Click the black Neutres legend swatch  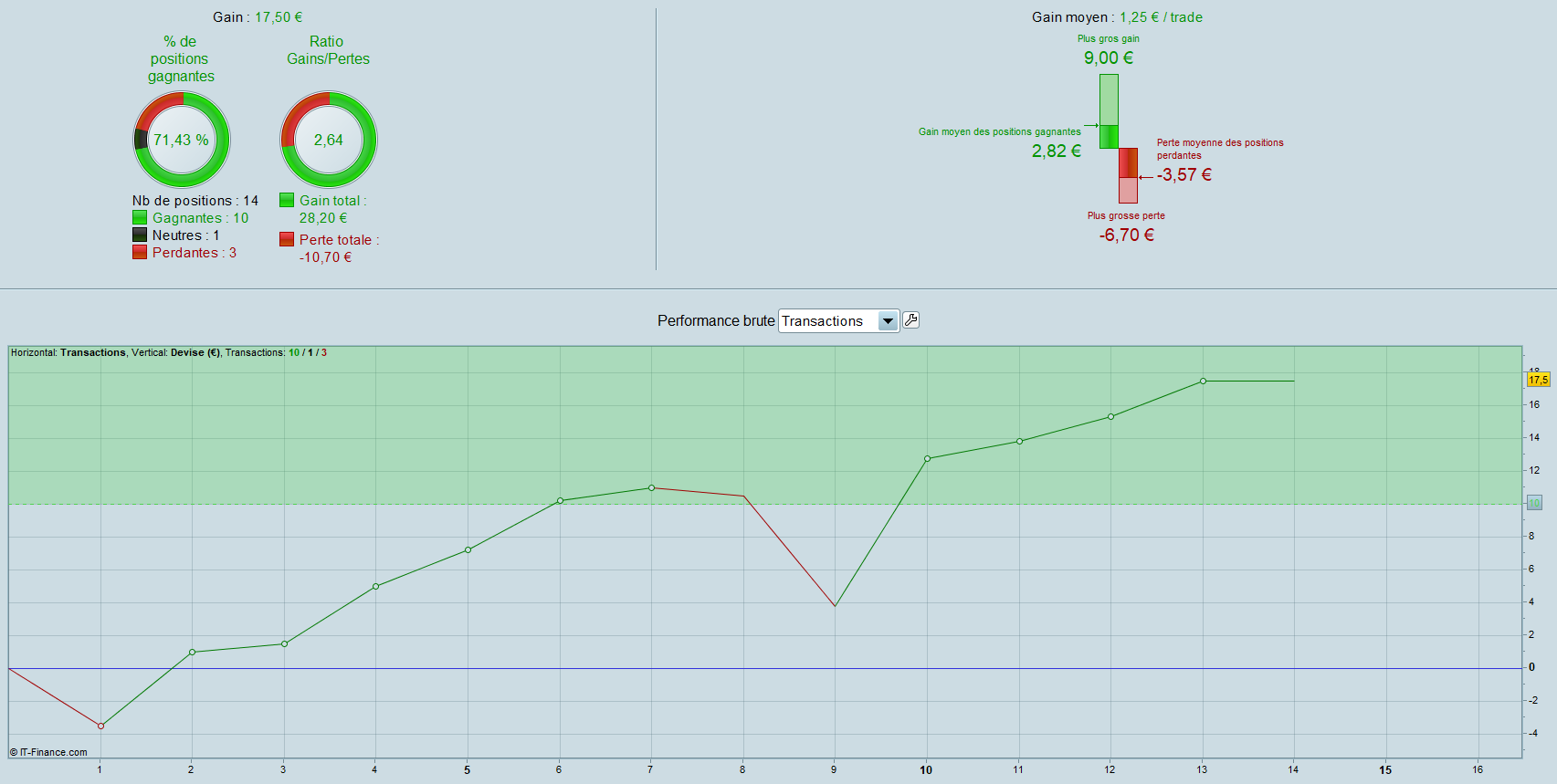(140, 235)
